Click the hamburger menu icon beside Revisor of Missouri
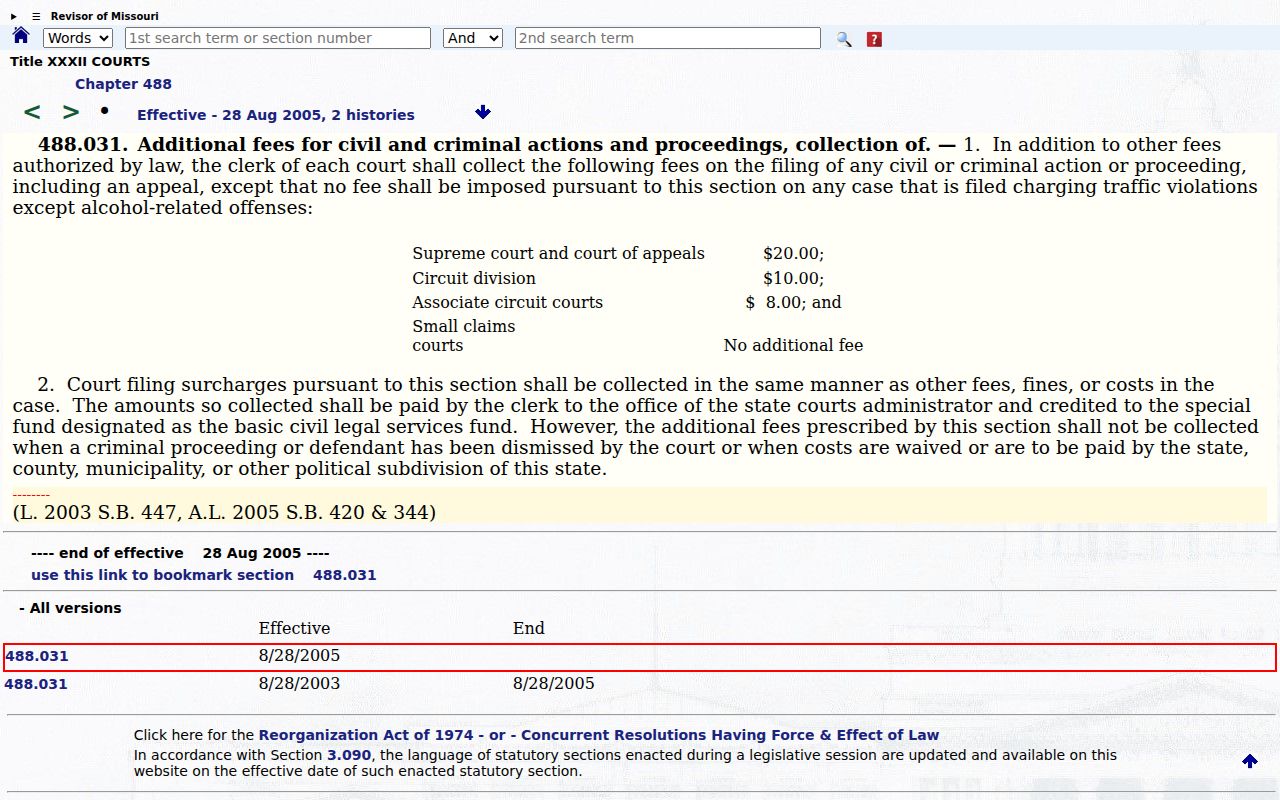The image size is (1280, 800). [36, 16]
